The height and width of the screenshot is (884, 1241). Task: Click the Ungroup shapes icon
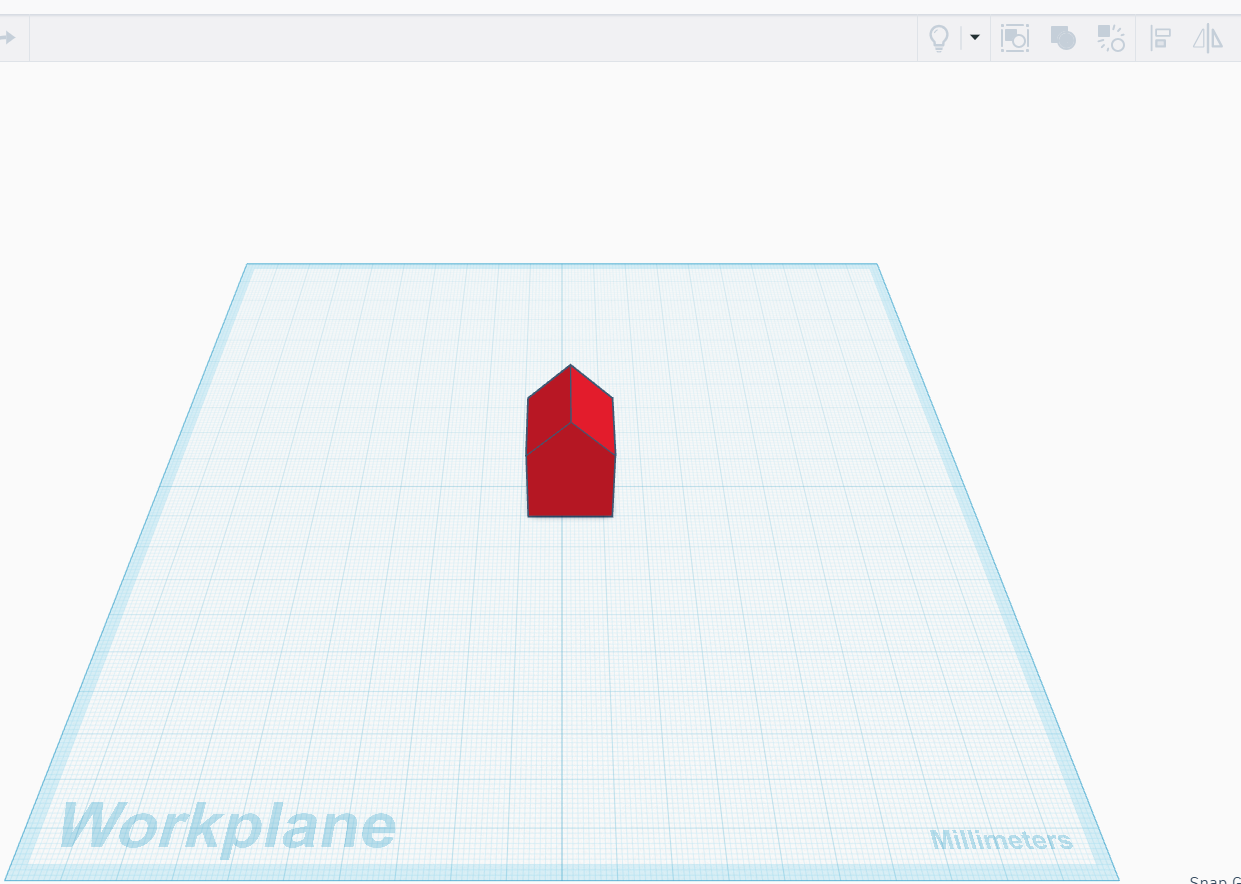click(x=1111, y=39)
